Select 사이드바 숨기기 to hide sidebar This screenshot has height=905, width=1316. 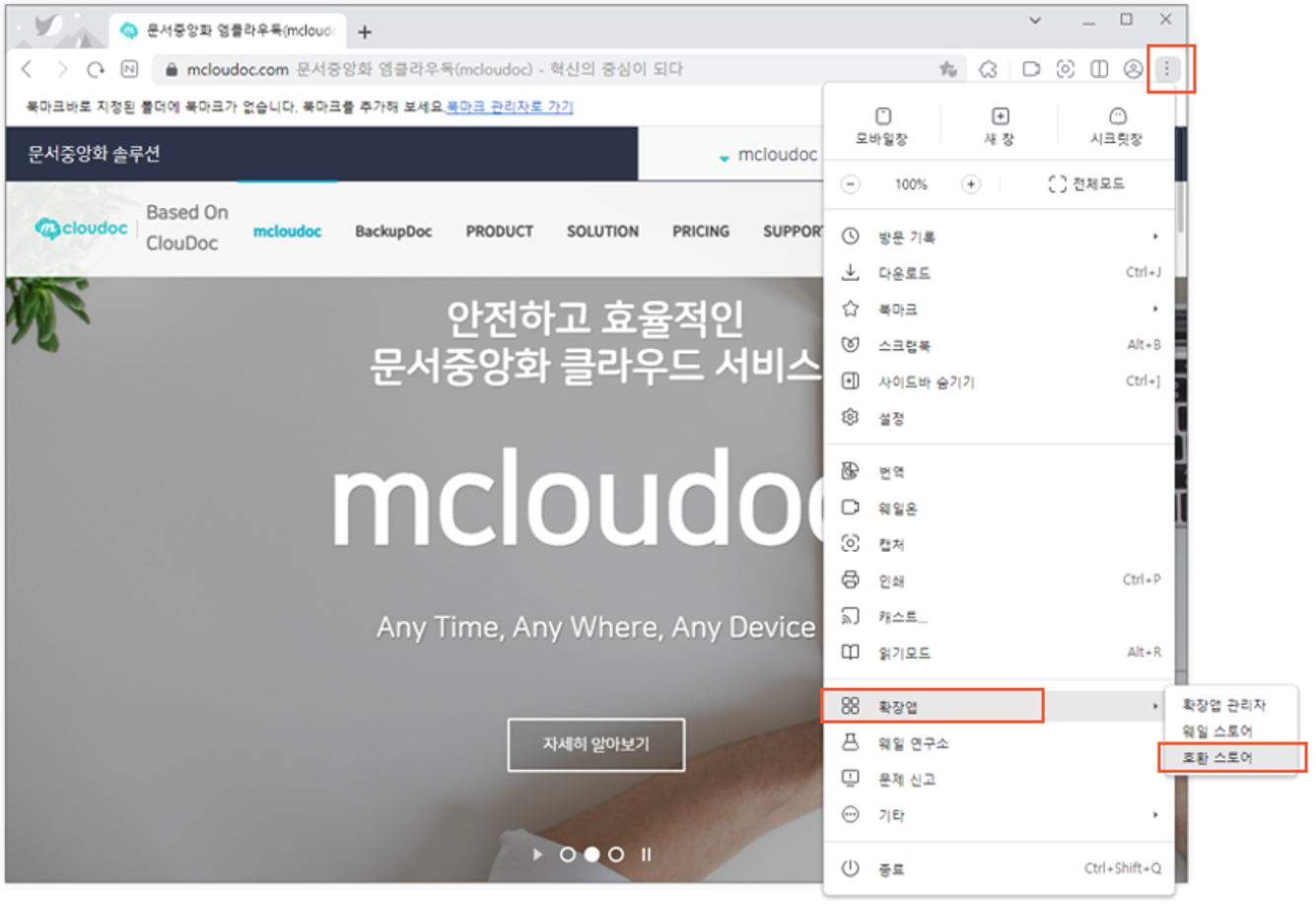pos(999,383)
